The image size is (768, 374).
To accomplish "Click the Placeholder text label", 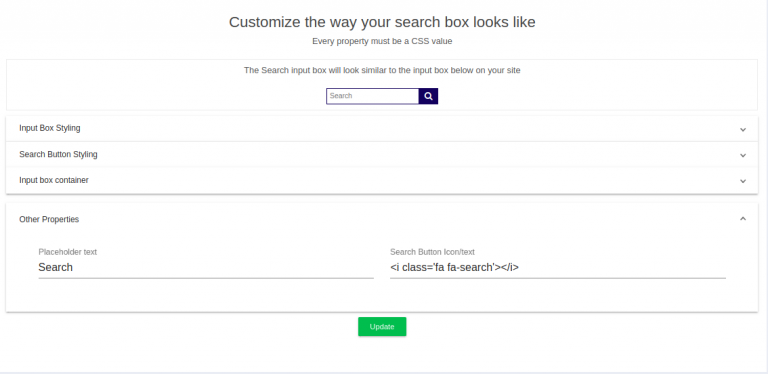I will pos(68,252).
